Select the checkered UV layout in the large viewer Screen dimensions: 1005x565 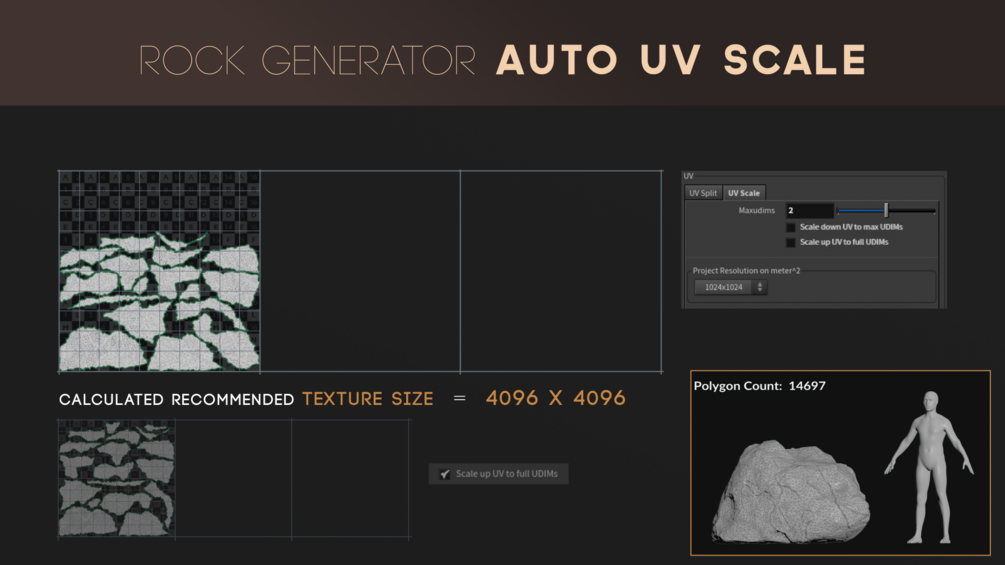click(x=159, y=271)
